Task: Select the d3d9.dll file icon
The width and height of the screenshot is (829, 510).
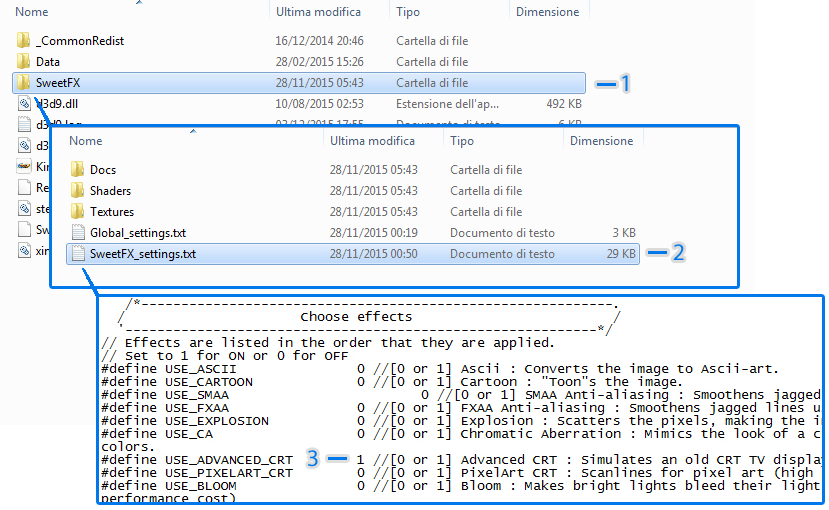Action: pyautogui.click(x=24, y=104)
